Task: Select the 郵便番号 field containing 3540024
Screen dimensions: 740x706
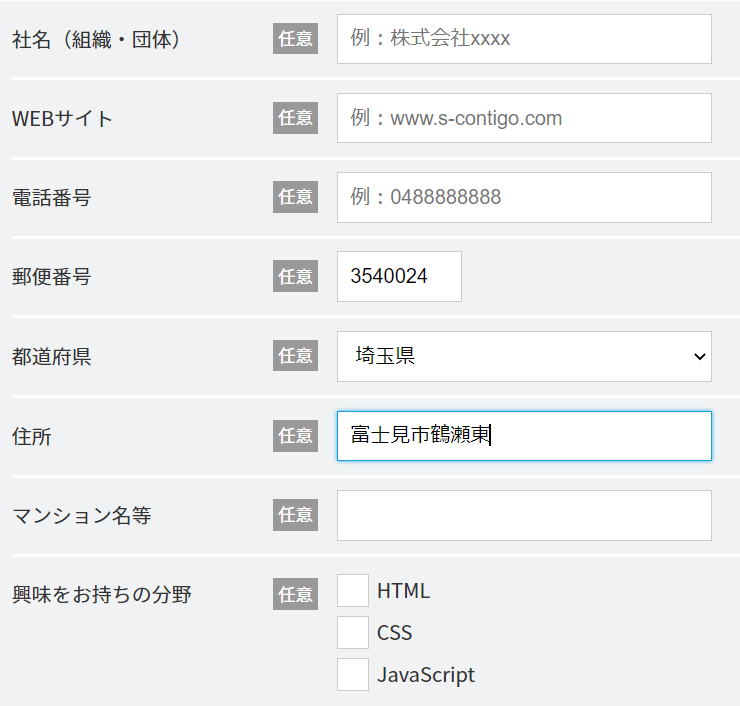Action: 399,276
